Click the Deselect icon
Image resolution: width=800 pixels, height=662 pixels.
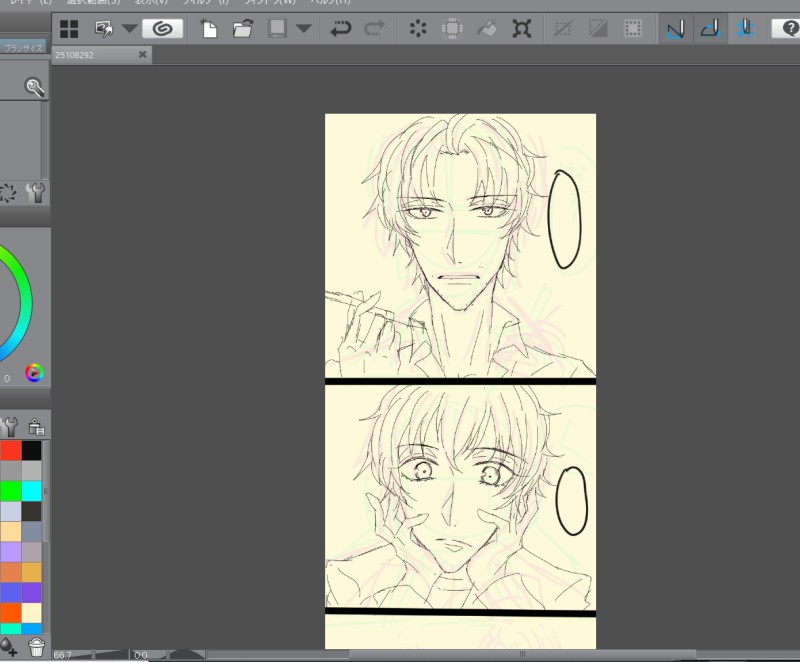[563, 29]
